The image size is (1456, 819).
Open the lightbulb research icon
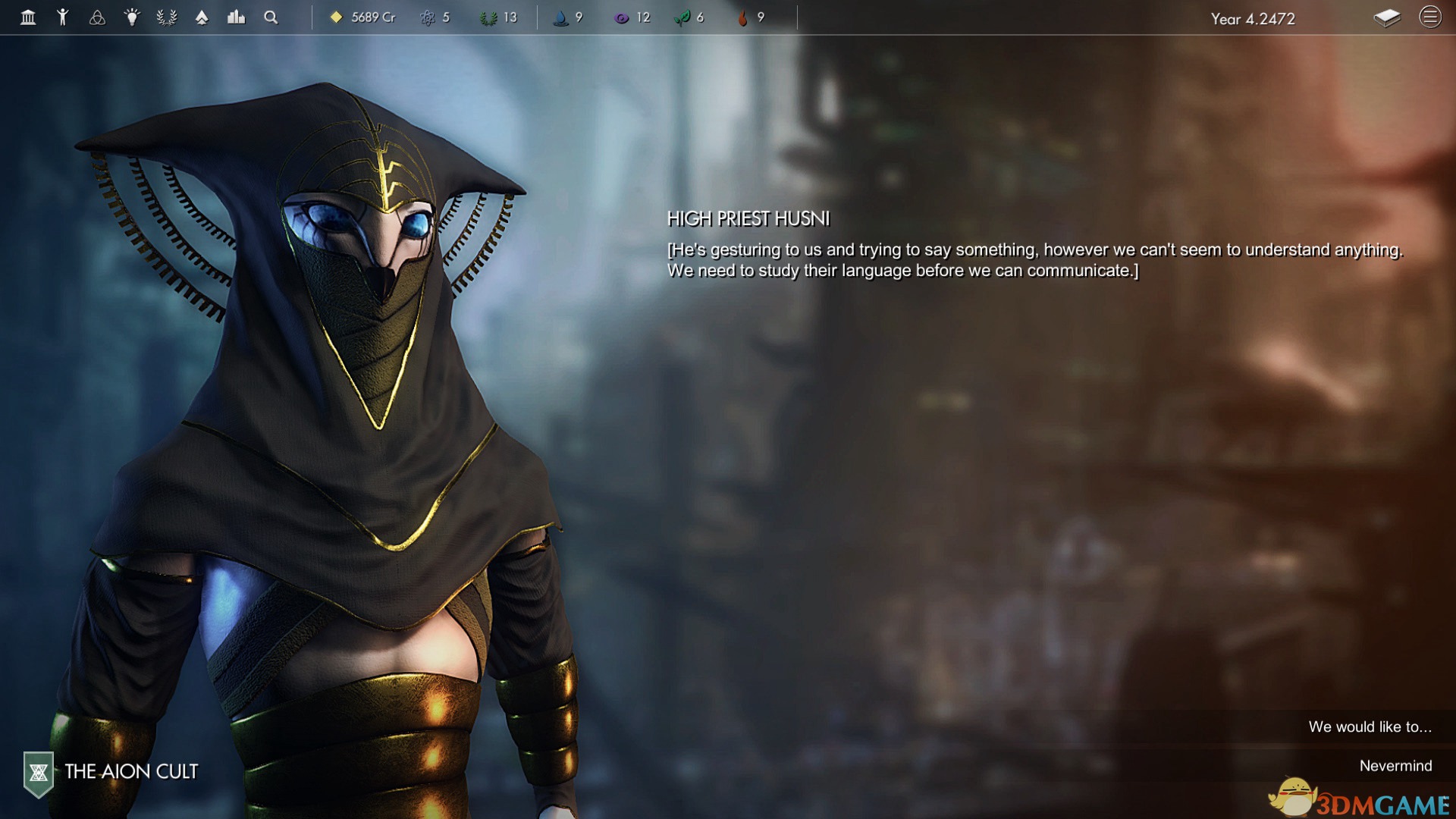pos(132,17)
